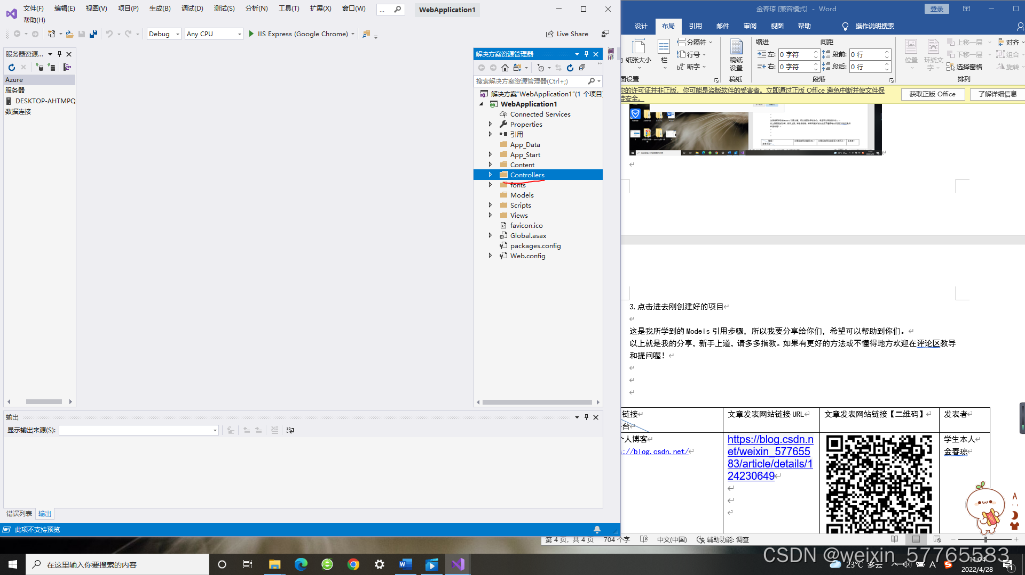This screenshot has width=1025, height=575.
Task: Collapse the WebApplication1 project node
Action: point(482,104)
